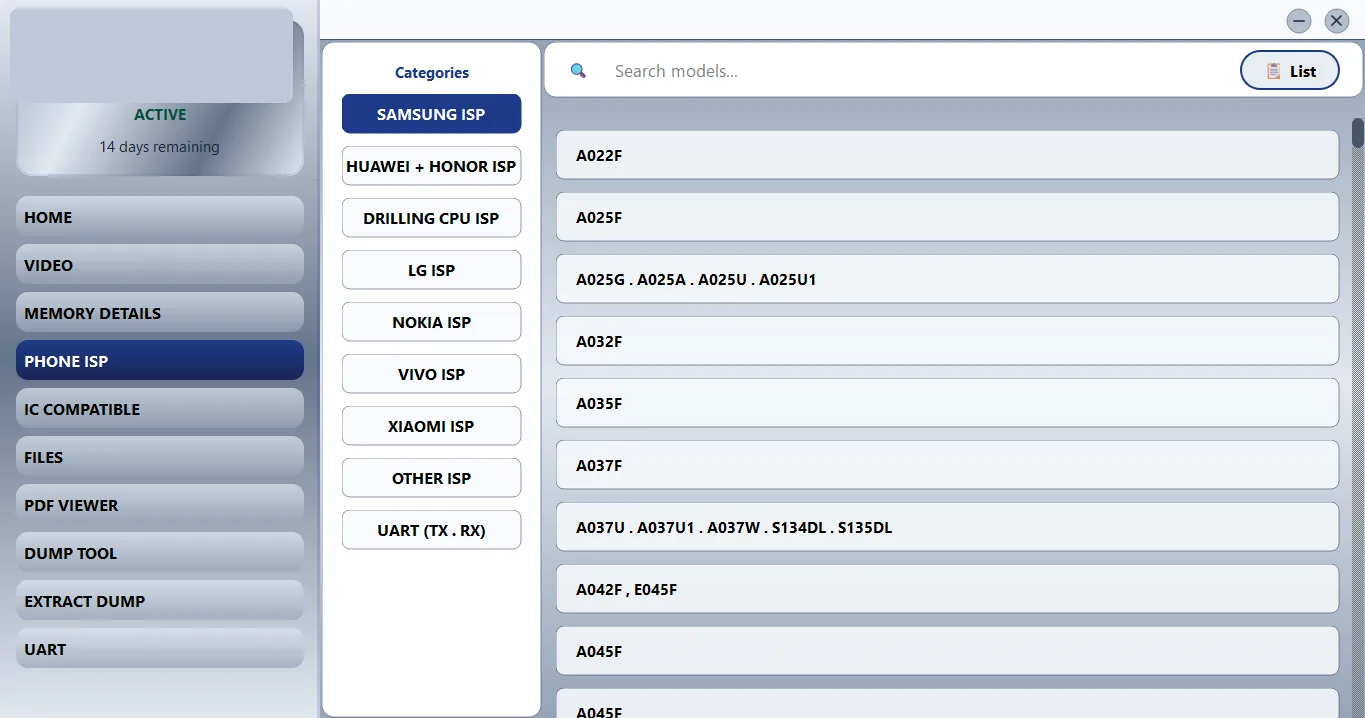Select DRILLING CPU ISP category
Viewport: 1365px width, 718px height.
(431, 218)
